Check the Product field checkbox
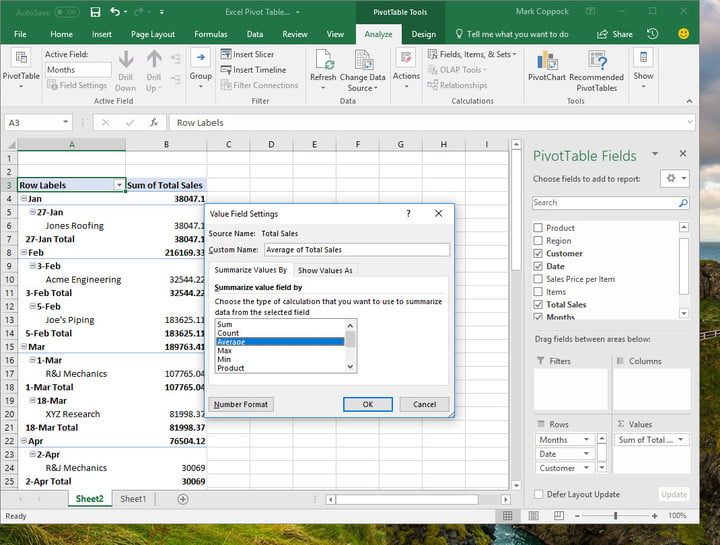Screen dimensions: 720x545 coord(538,228)
